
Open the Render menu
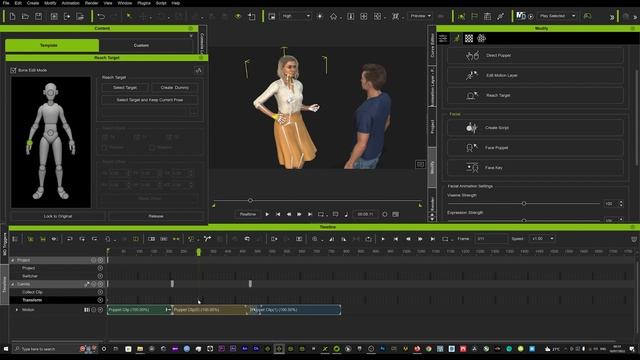coord(91,3)
